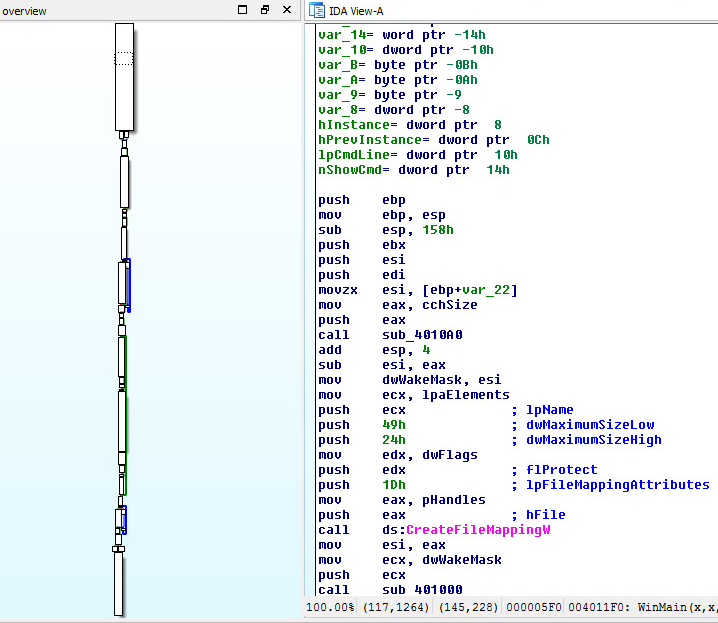Click the overview panel title

point(24,11)
